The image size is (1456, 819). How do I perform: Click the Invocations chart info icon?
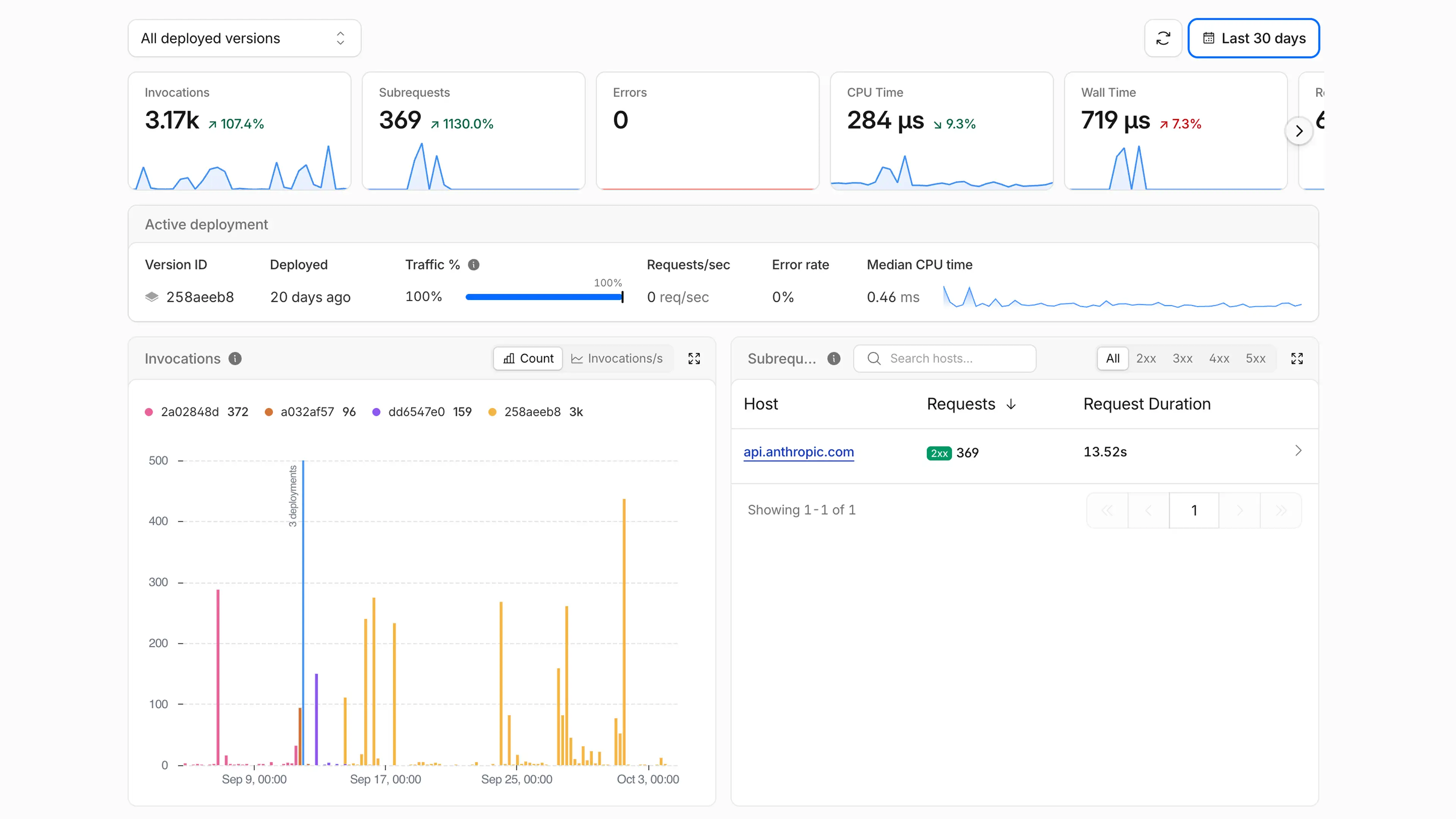pos(235,358)
